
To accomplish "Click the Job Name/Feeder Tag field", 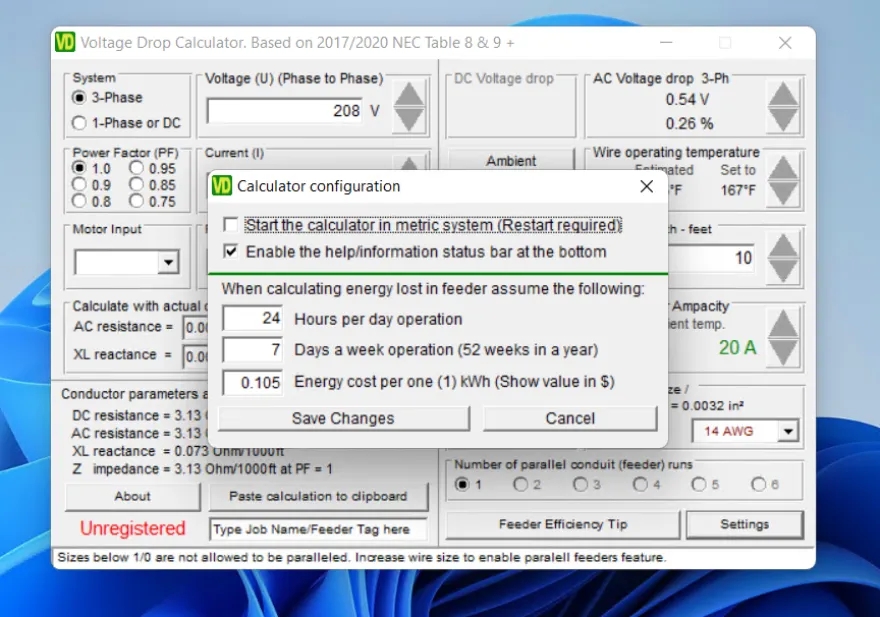I will point(318,529).
